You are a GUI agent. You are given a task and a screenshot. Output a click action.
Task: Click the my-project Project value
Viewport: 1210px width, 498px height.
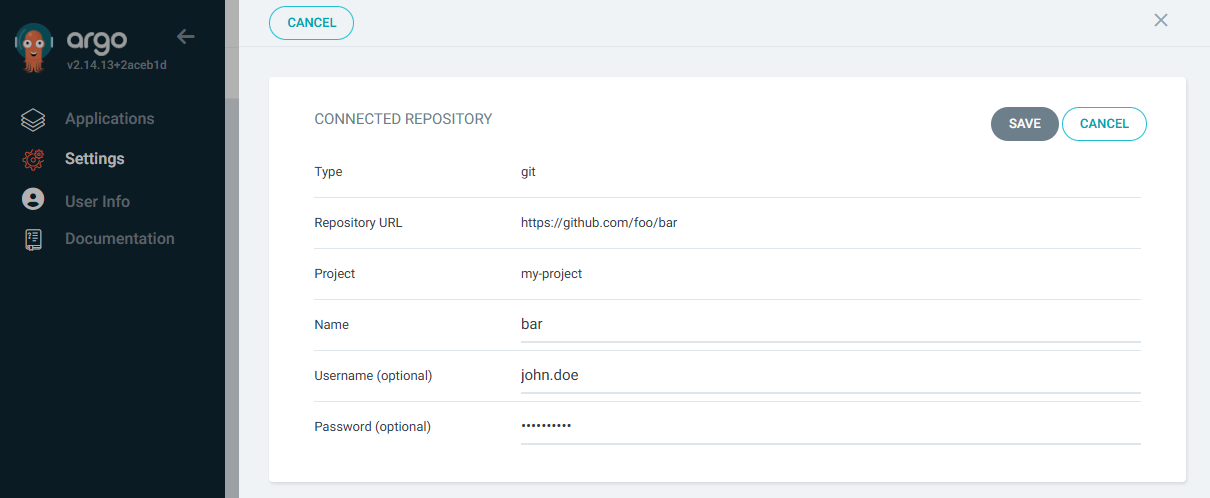pos(551,274)
